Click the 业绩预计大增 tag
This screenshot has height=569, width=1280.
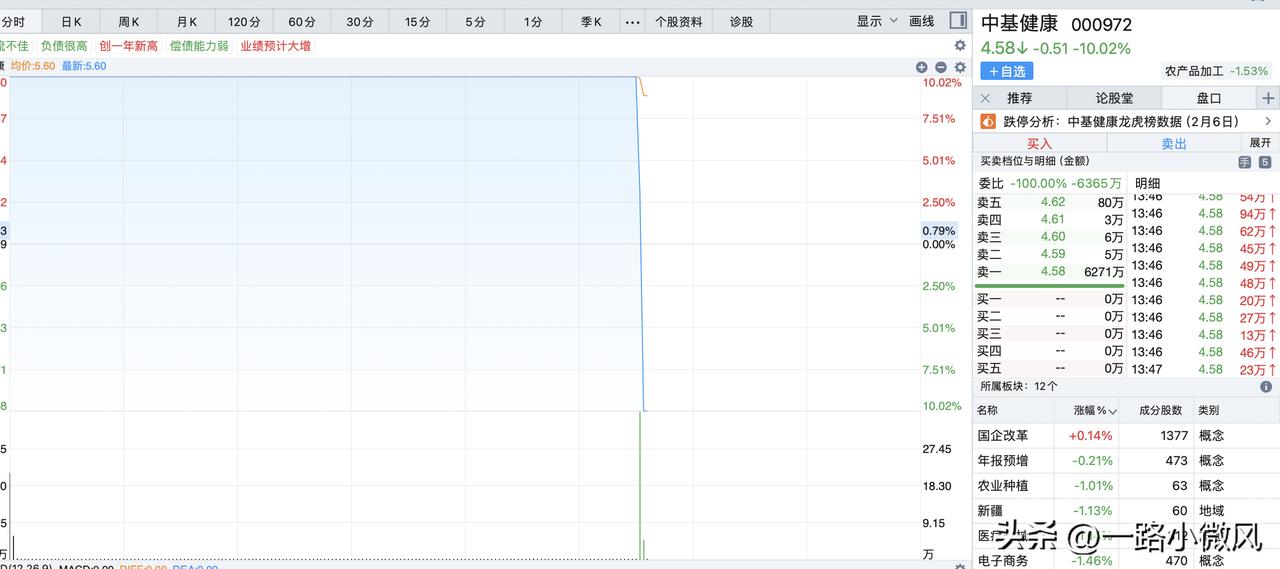coord(275,46)
